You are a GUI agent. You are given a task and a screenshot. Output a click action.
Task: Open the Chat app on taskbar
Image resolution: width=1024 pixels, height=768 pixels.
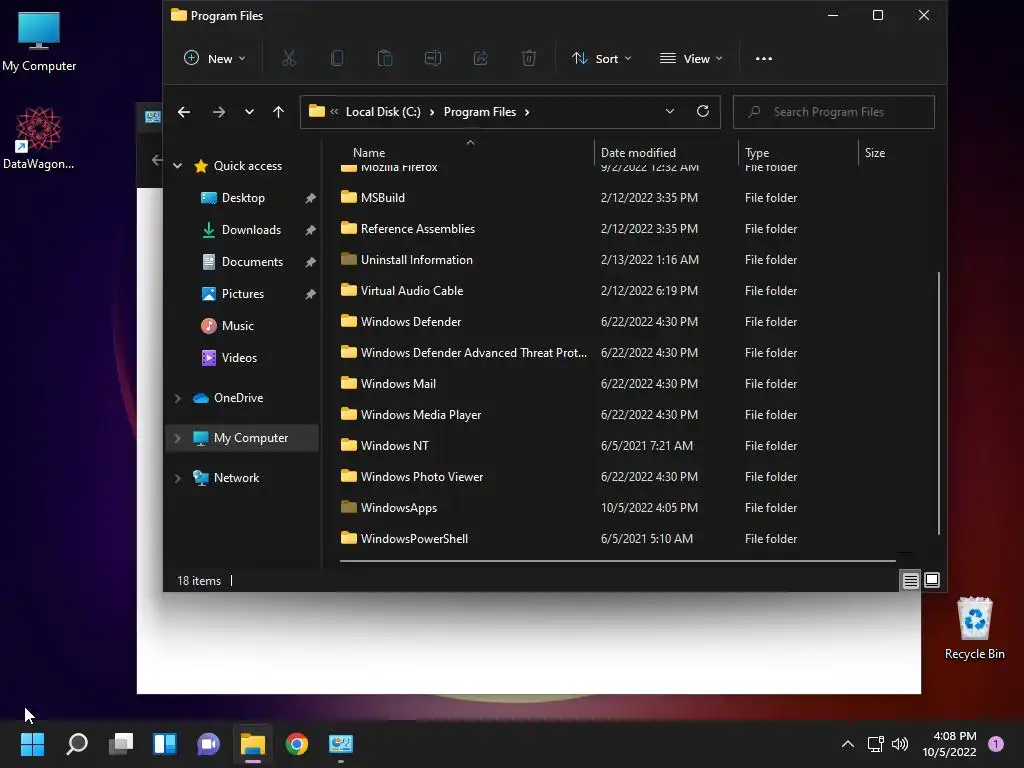tap(208, 744)
